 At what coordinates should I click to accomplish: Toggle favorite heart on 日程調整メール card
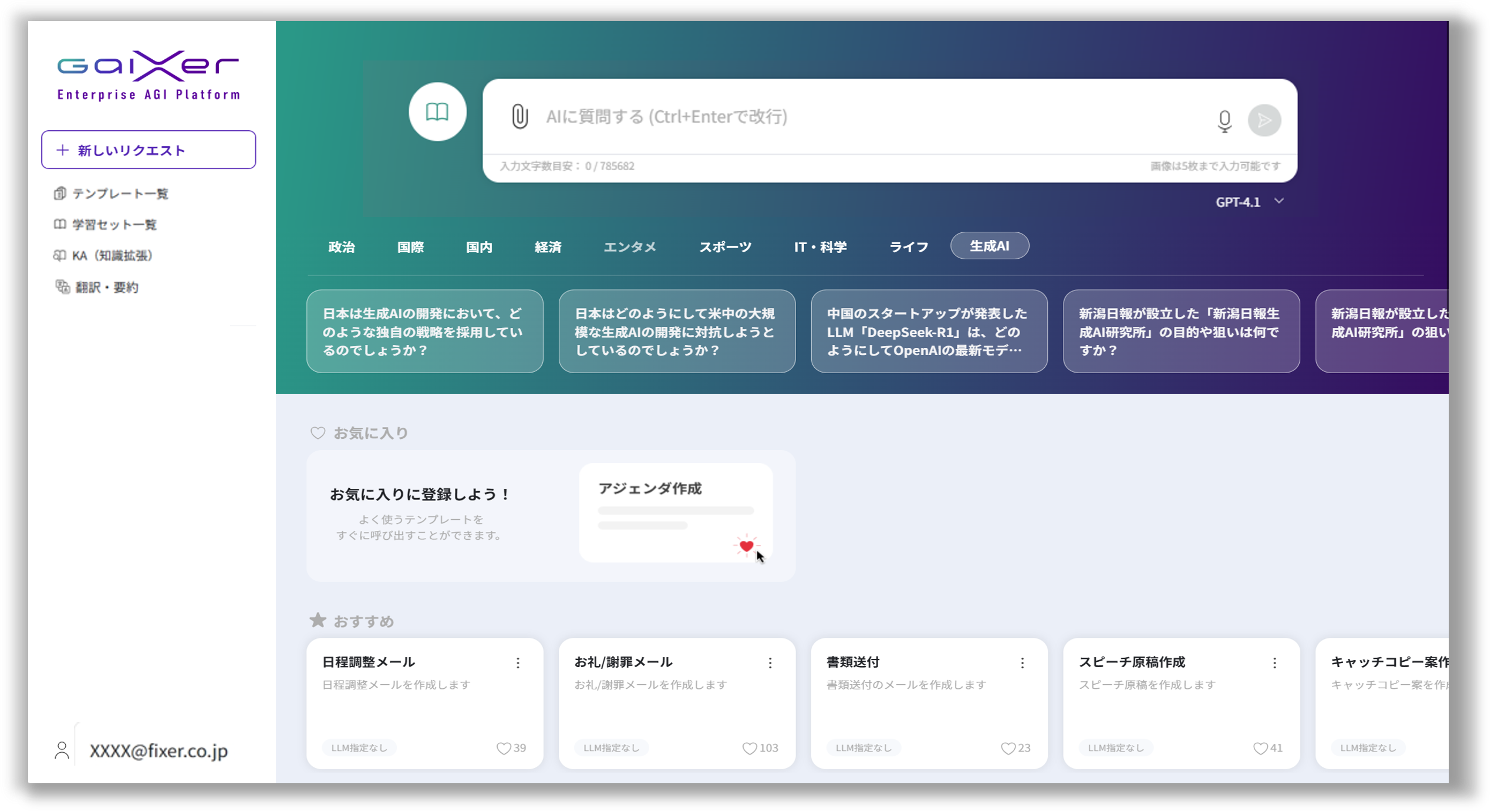coord(503,748)
